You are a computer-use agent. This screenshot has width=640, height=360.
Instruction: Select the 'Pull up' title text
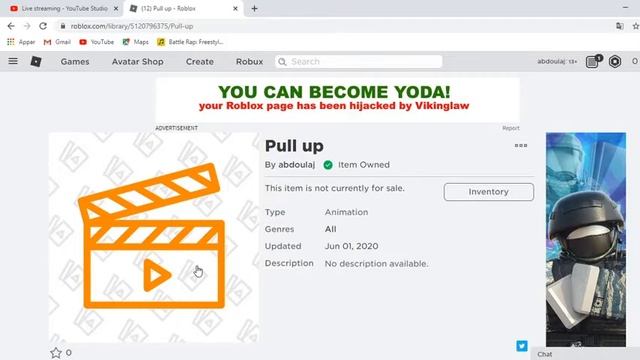[x=294, y=146]
